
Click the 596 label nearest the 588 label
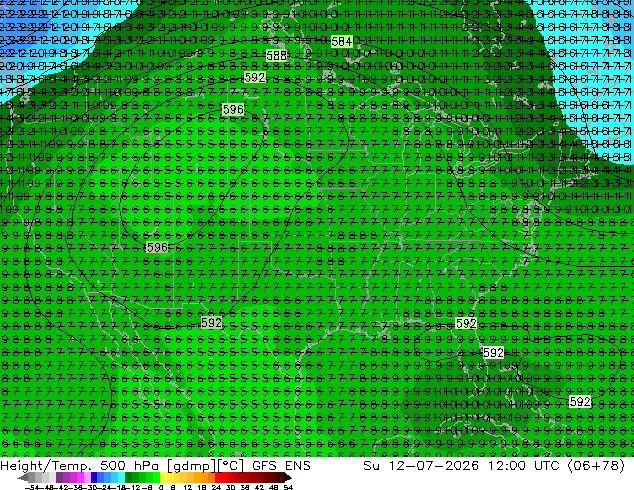point(233,109)
